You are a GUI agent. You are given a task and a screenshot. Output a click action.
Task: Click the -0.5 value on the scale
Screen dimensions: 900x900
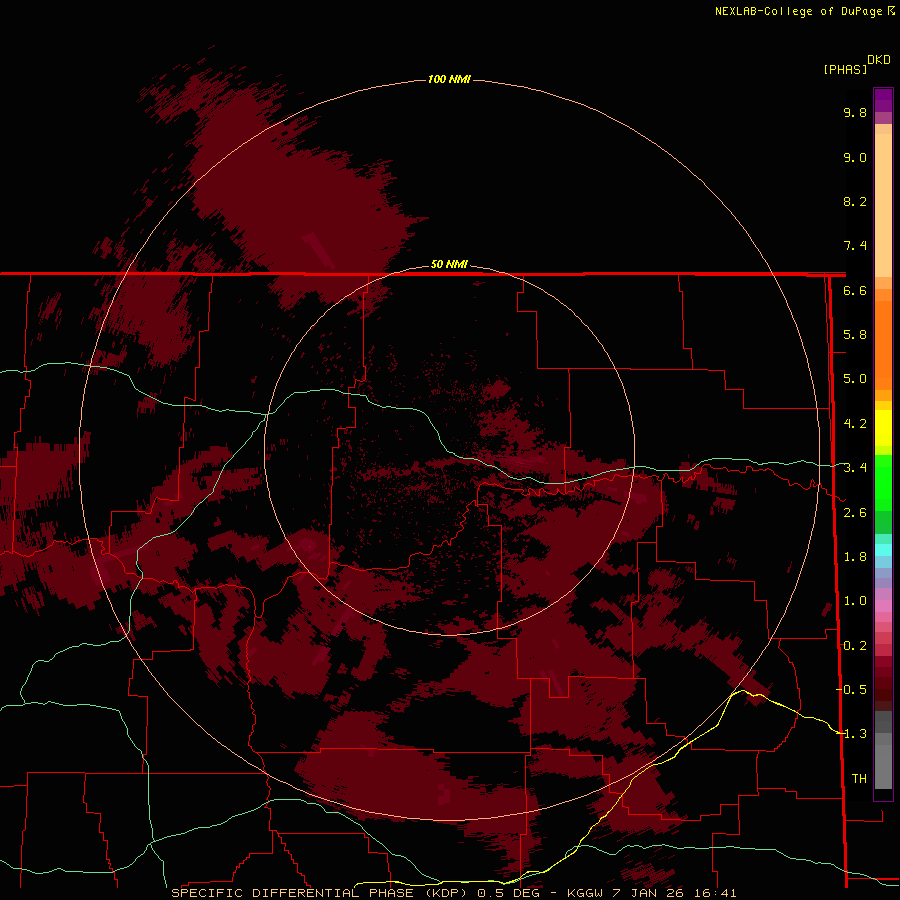point(852,689)
